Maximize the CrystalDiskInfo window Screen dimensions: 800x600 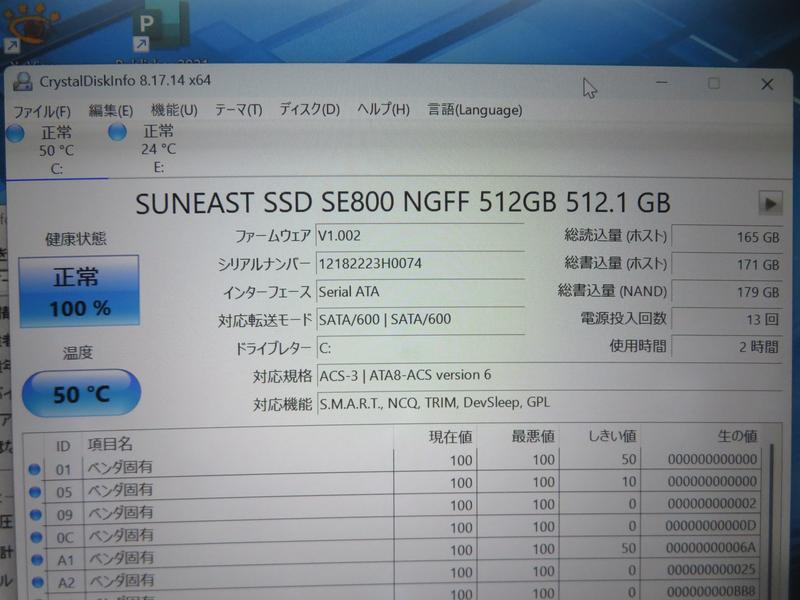click(714, 84)
